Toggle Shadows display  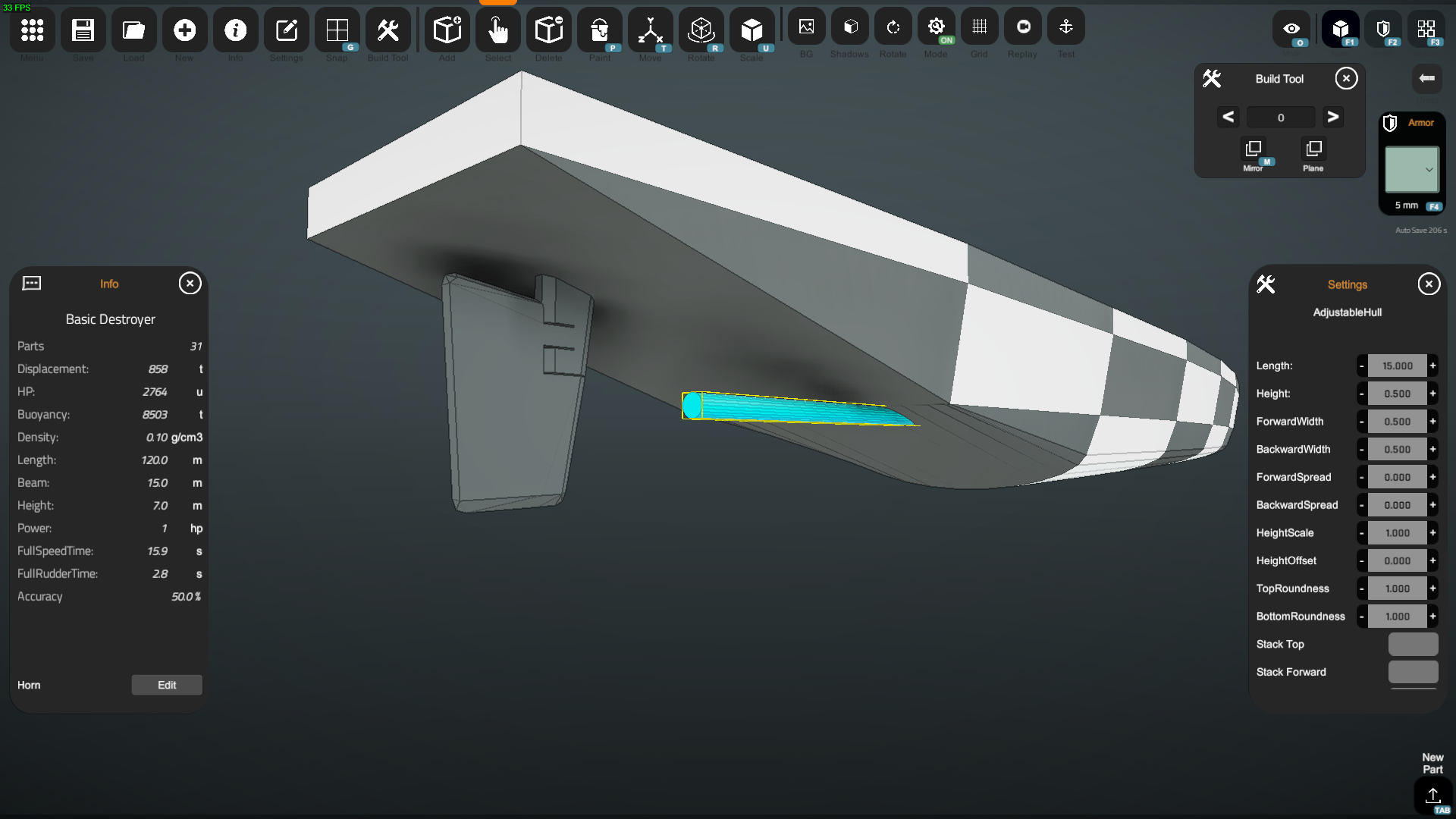coord(850,27)
